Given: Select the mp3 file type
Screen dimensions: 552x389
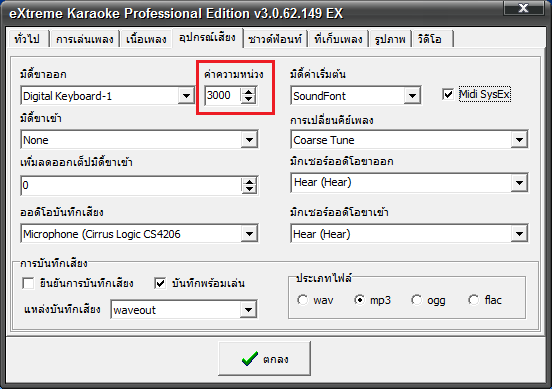Looking at the screenshot, I should click(359, 300).
